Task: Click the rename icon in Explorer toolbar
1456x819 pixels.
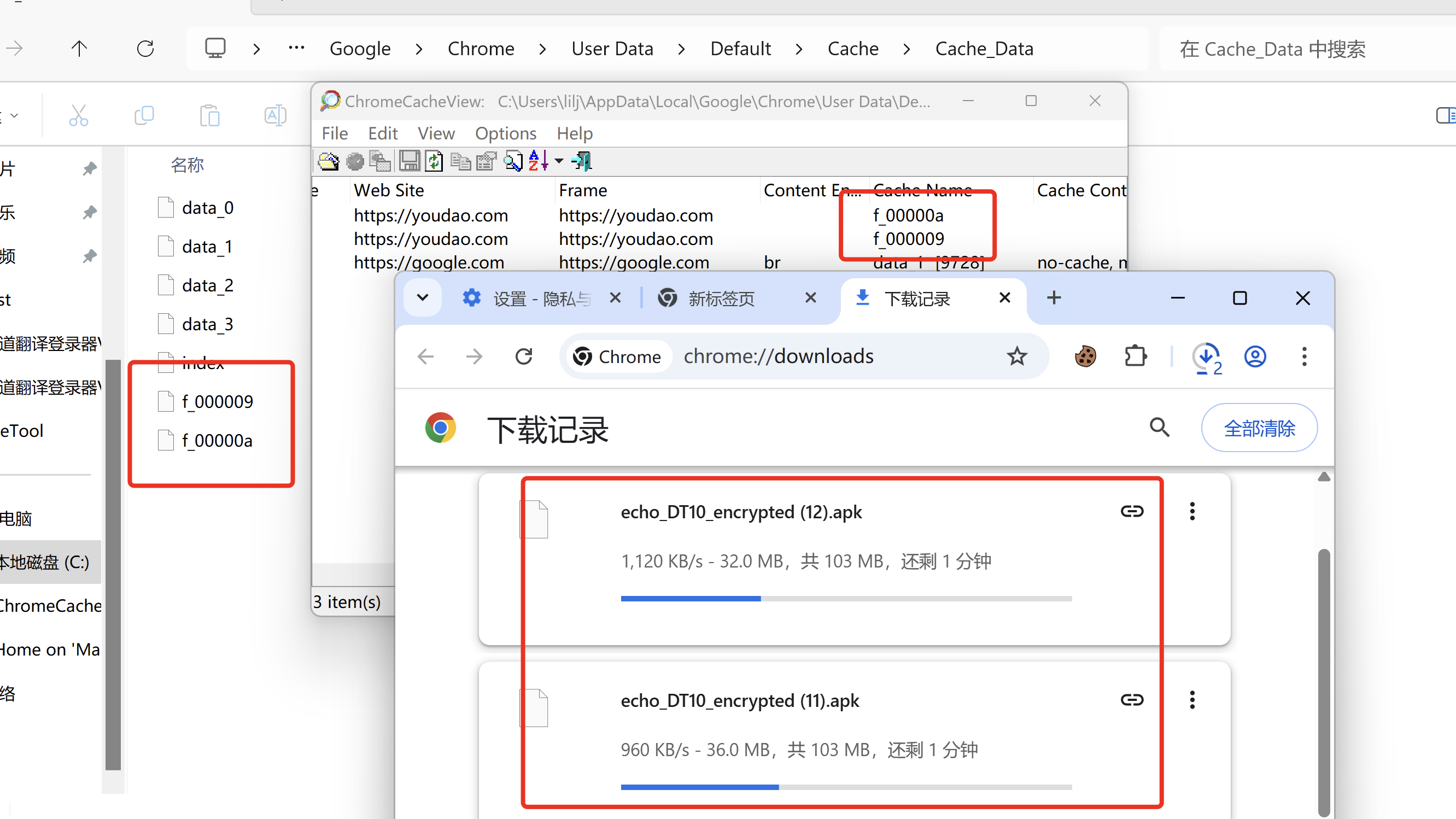Action: point(275,115)
